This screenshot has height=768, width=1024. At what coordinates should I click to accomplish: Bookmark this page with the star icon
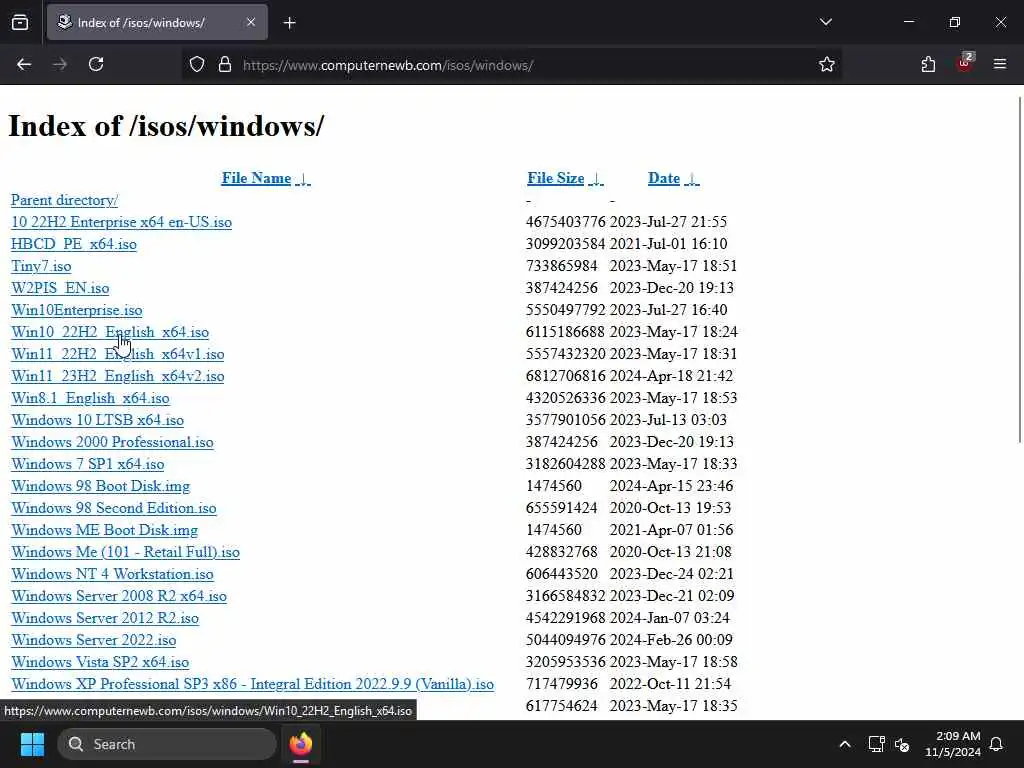pyautogui.click(x=827, y=64)
